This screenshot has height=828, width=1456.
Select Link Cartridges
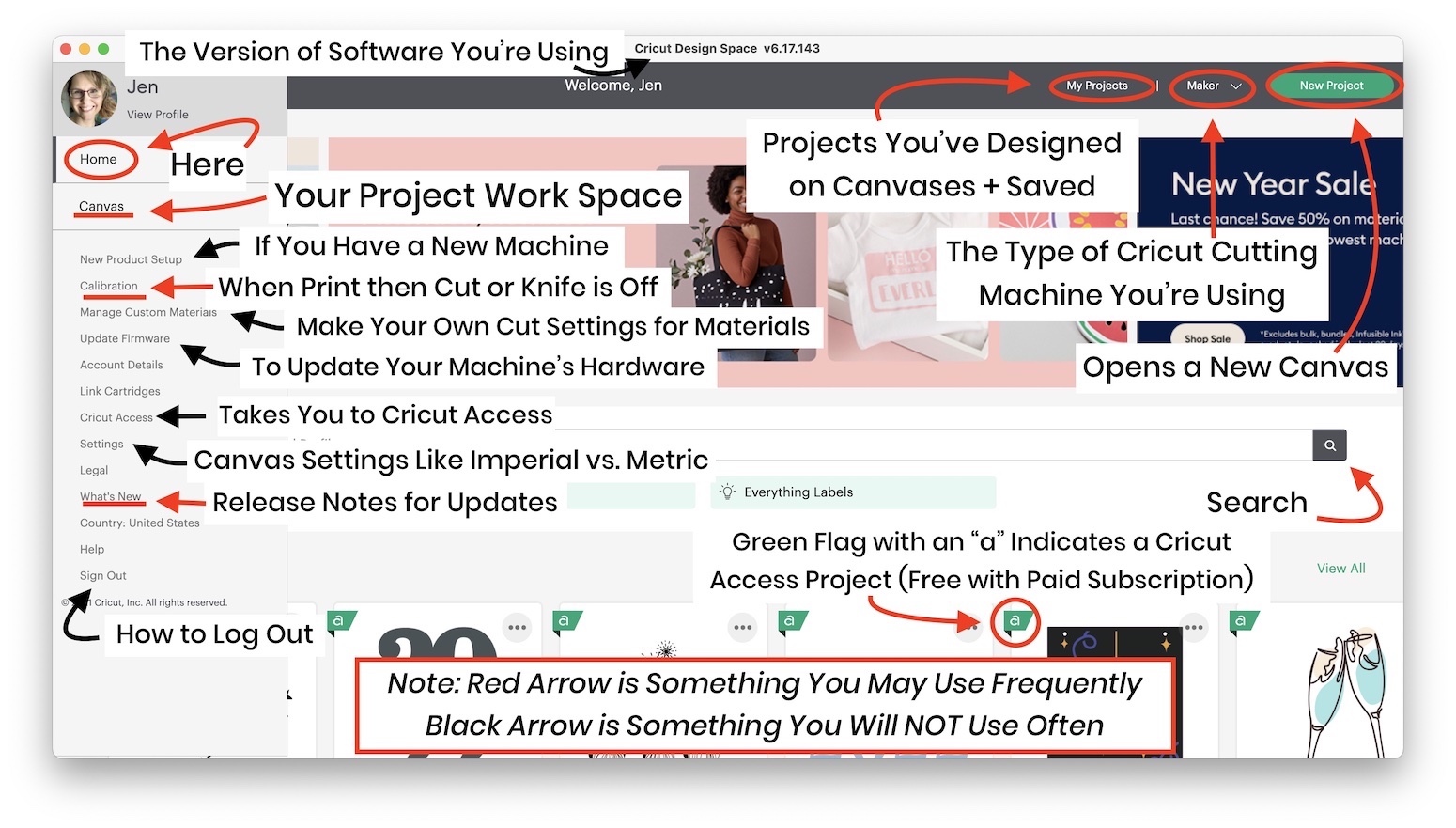[x=120, y=391]
